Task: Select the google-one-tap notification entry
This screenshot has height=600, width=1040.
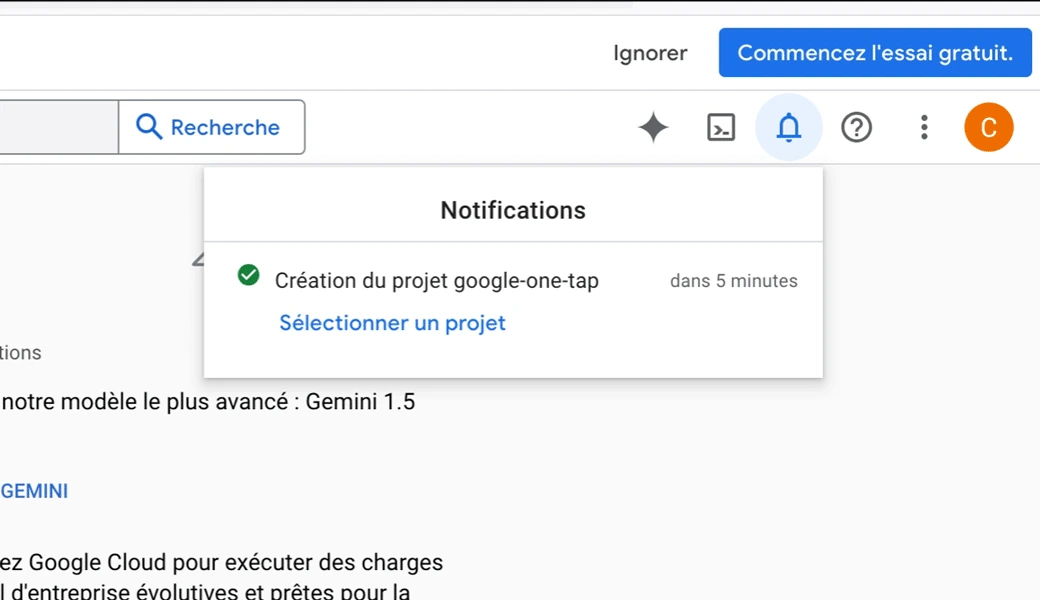Action: [x=436, y=281]
